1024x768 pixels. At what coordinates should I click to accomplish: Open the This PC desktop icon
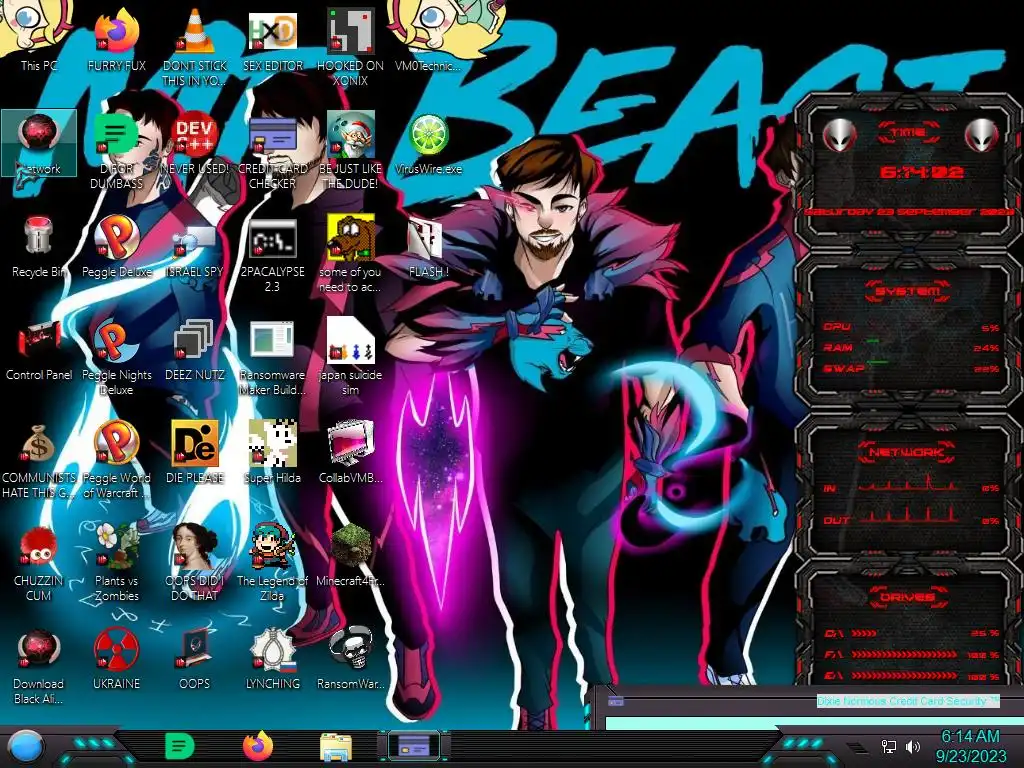(39, 39)
